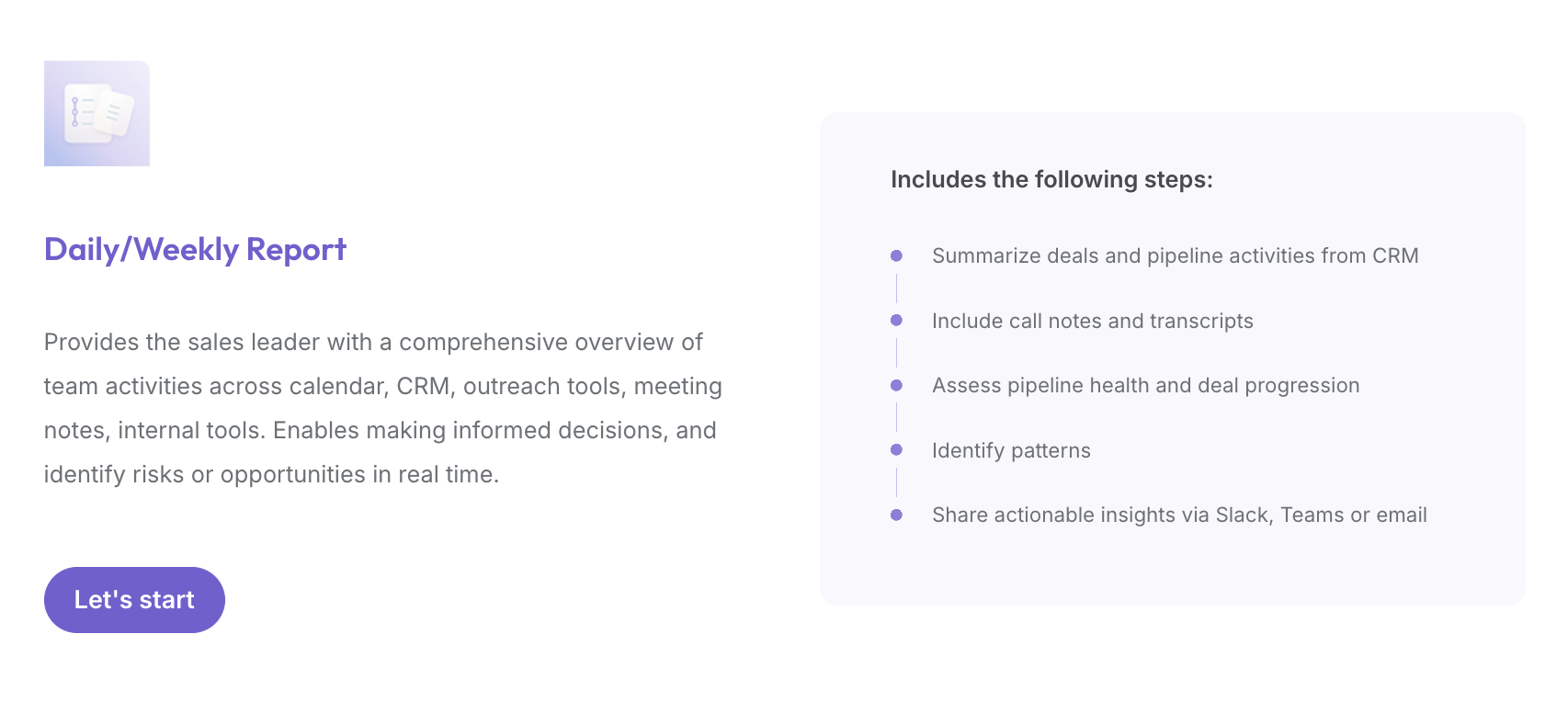The image size is (1568, 702).
Task: Click the bullet dot beside Identify patterns
Action: tap(896, 450)
